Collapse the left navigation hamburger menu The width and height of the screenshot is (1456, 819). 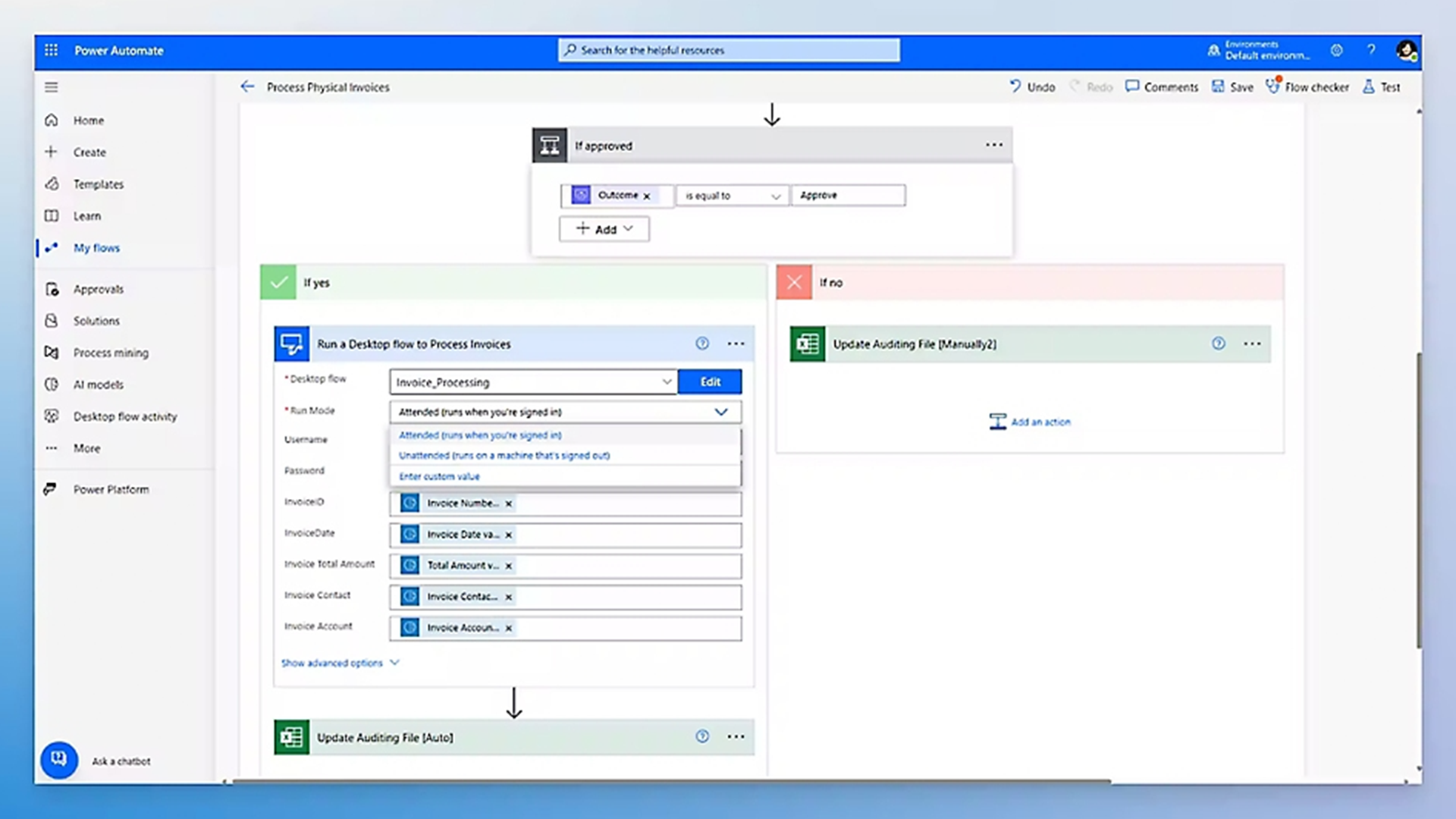51,87
